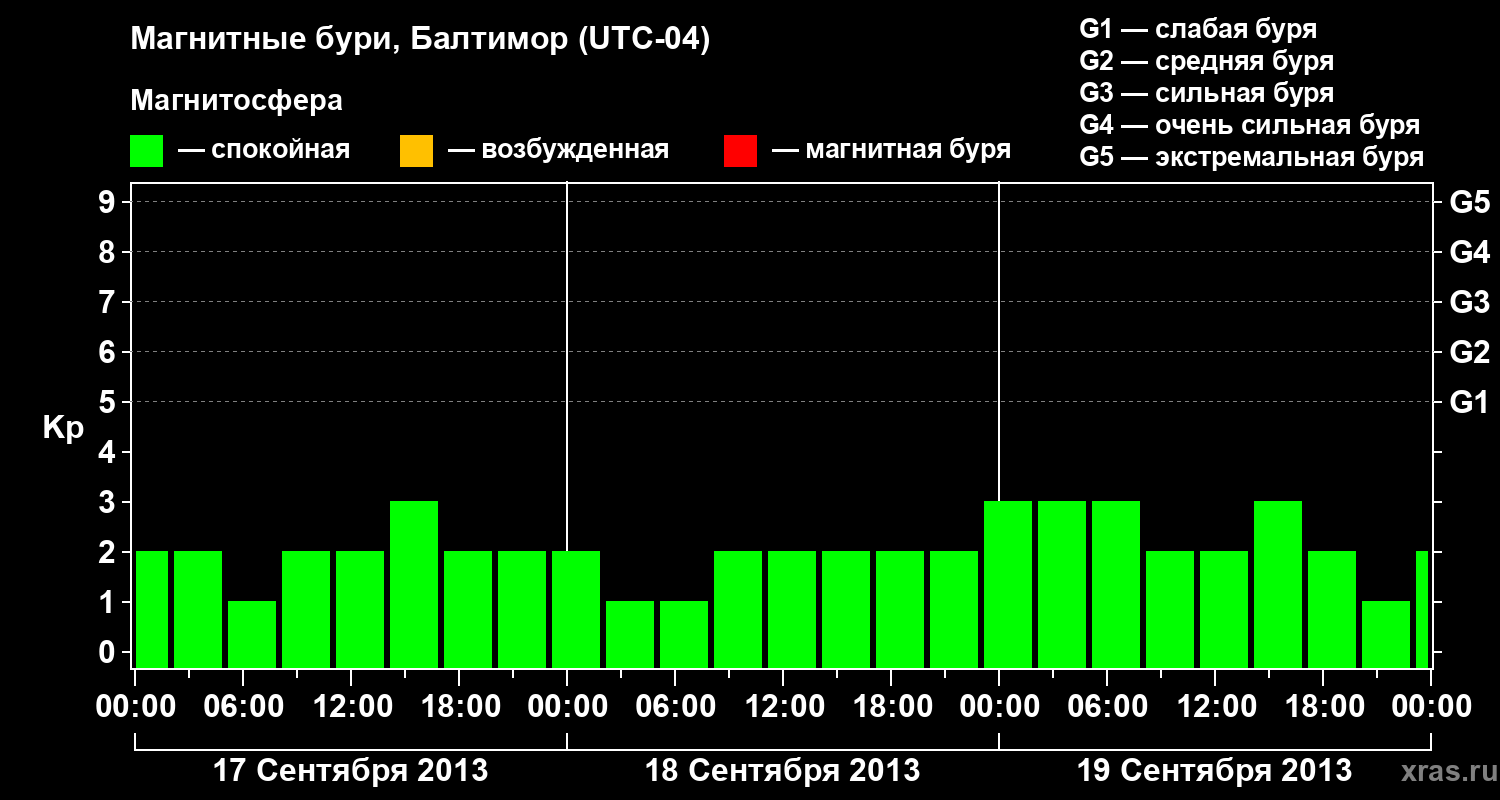Click the '17 Сентября 2013' date label

point(351,771)
